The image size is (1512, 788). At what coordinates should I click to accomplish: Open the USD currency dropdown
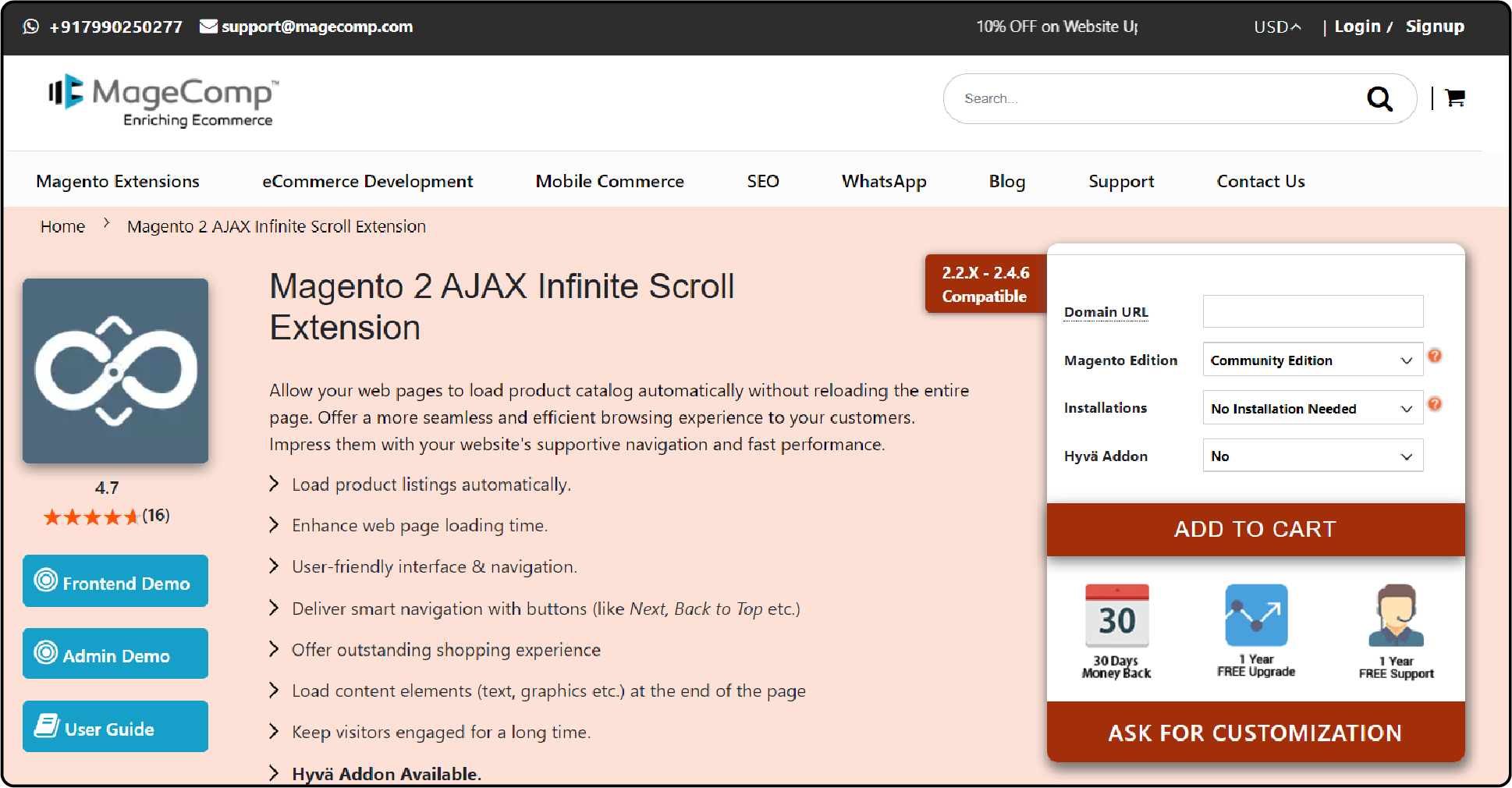pyautogui.click(x=1277, y=27)
